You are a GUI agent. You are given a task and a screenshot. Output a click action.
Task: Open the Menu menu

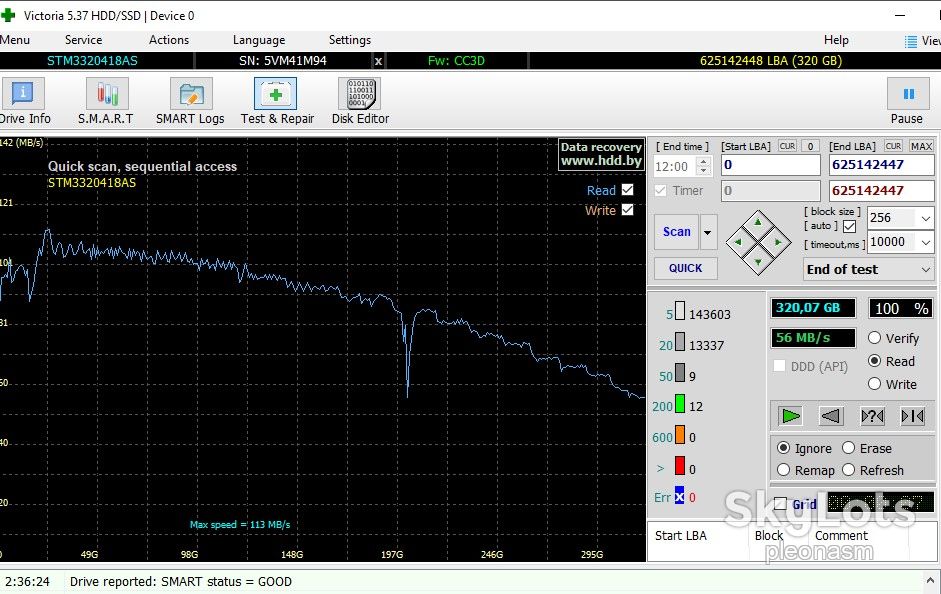click(14, 40)
